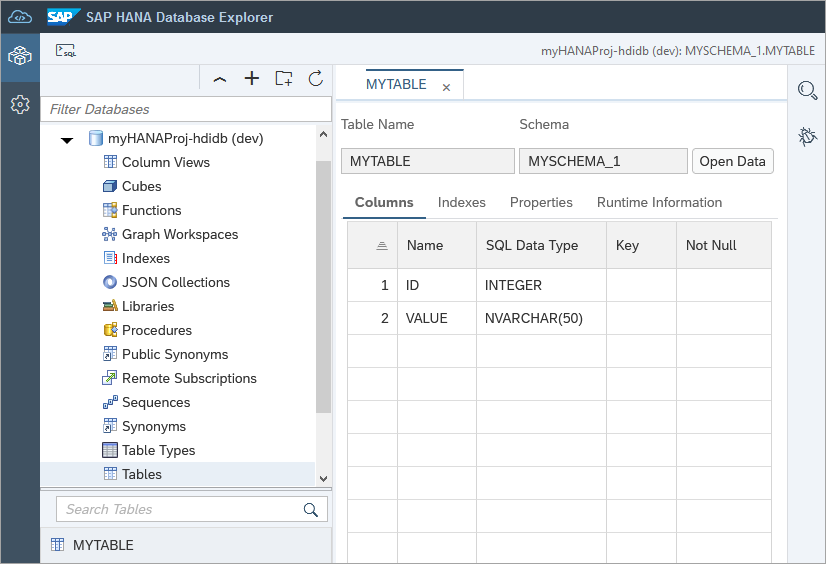Select Tables in the catalog tree
826x564 pixels.
pos(142,474)
